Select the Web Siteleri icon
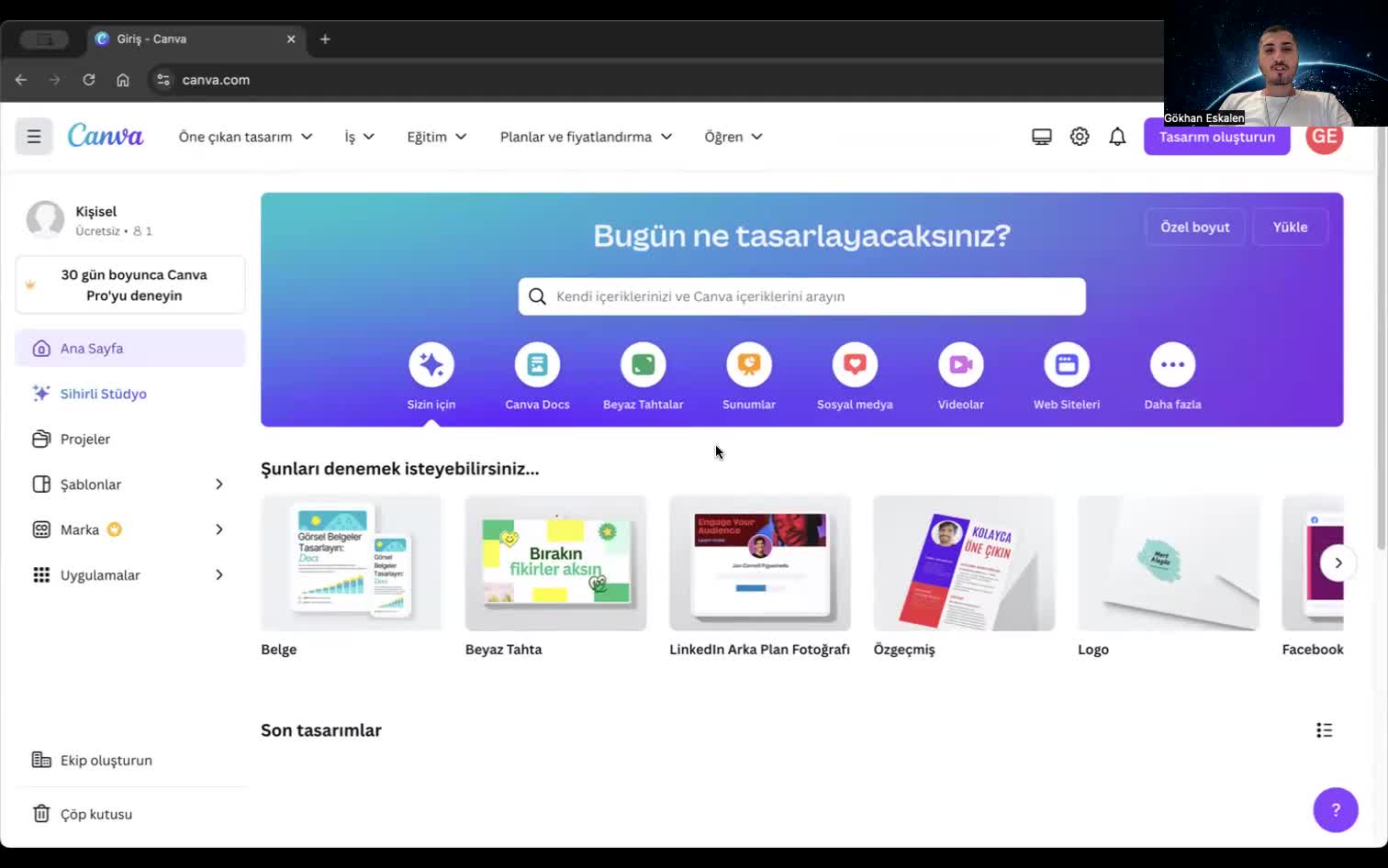Screen dimensions: 1388x868 point(1067,364)
